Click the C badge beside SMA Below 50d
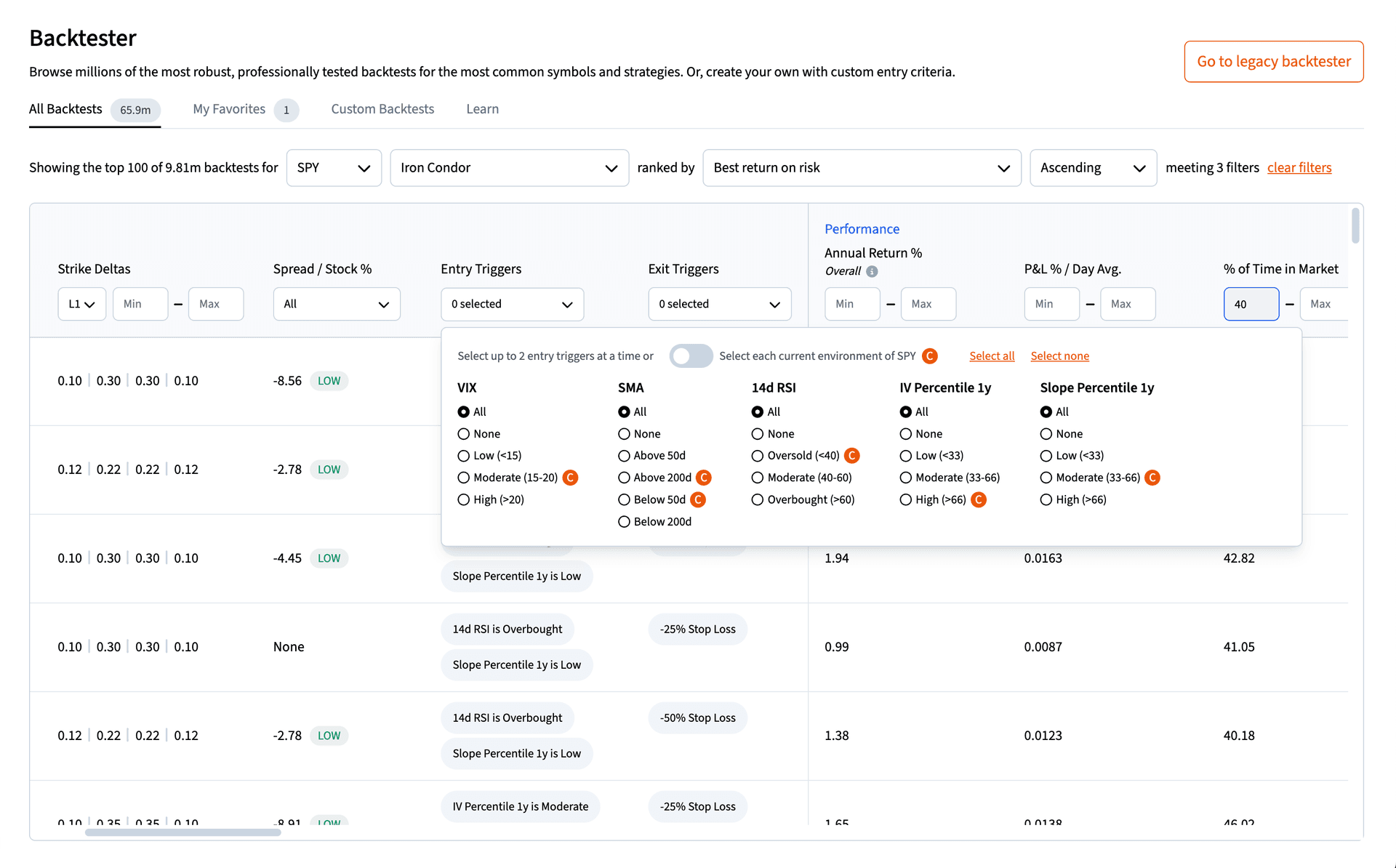The image size is (1396, 868). (698, 499)
